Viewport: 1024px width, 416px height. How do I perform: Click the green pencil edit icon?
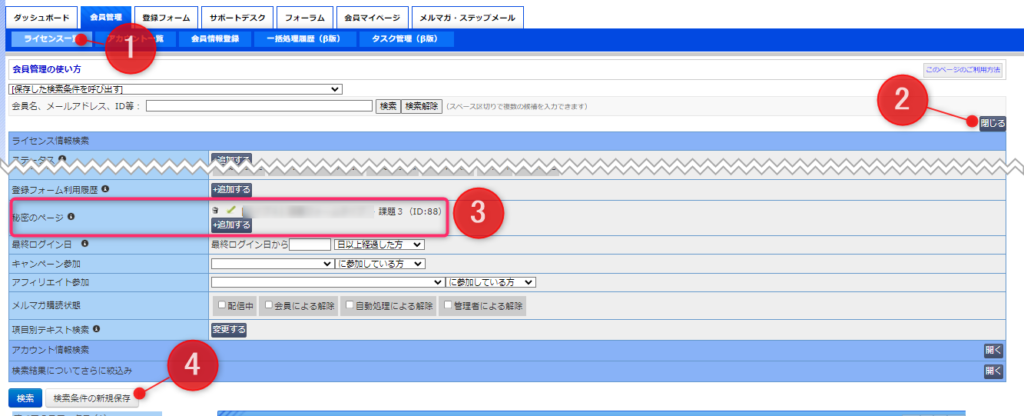click(x=229, y=210)
